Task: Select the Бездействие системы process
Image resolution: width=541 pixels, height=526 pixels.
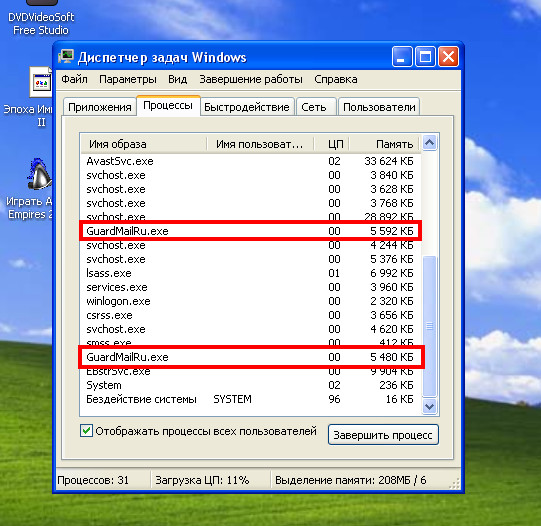Action: tap(251, 399)
